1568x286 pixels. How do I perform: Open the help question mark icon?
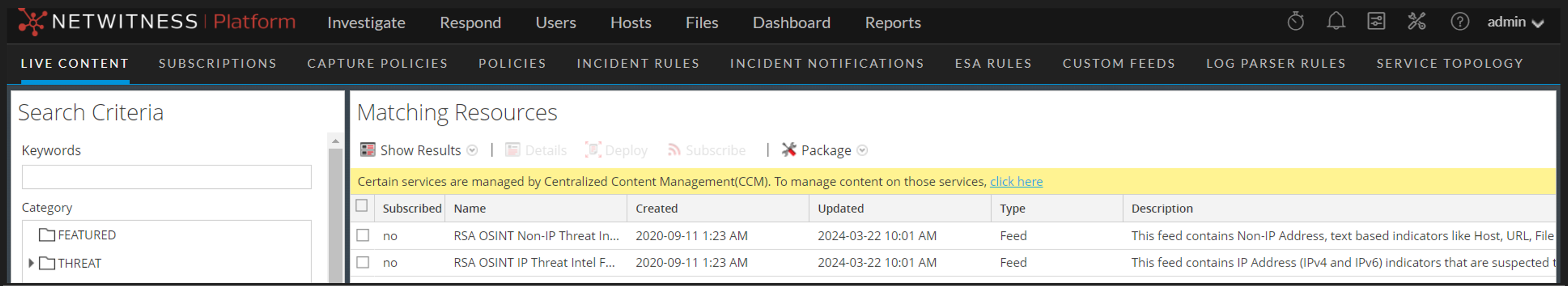click(x=1459, y=22)
